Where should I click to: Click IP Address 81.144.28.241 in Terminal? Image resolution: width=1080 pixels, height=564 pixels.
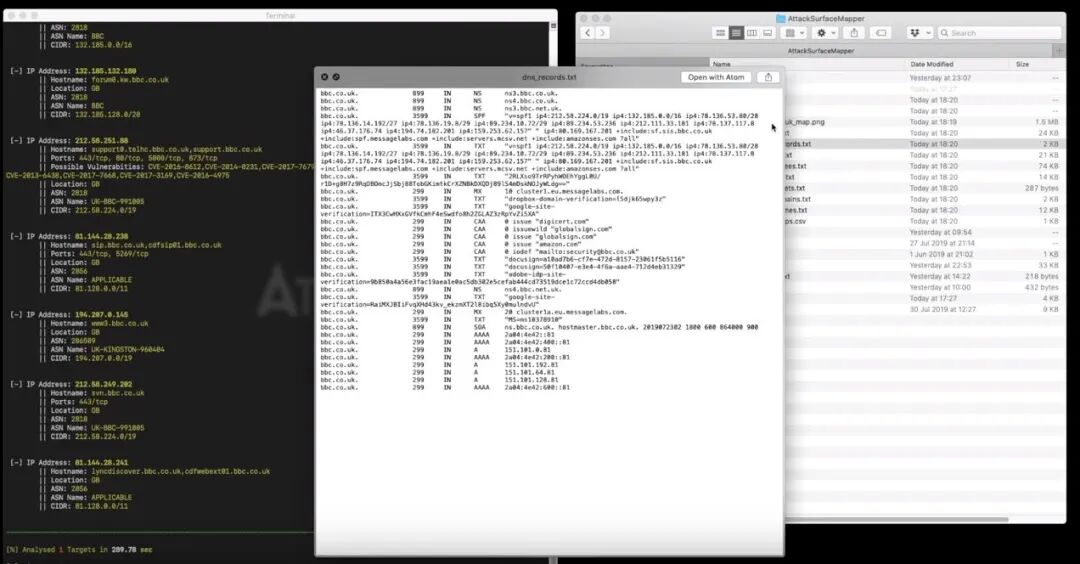101,463
